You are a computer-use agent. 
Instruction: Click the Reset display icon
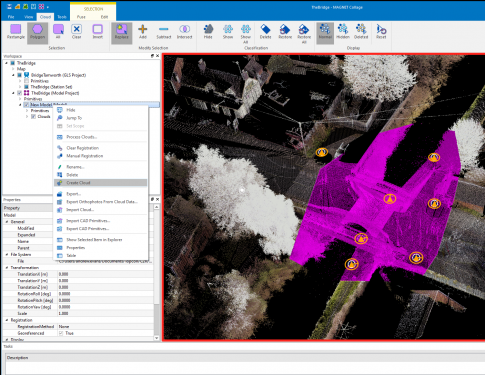[381, 32]
